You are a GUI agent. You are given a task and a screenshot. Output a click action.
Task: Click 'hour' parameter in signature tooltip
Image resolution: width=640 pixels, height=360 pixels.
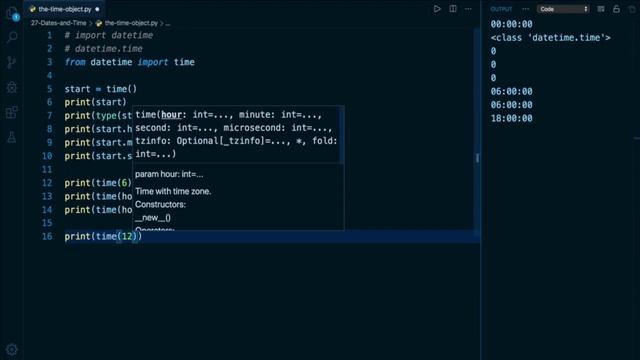[x=171, y=115]
